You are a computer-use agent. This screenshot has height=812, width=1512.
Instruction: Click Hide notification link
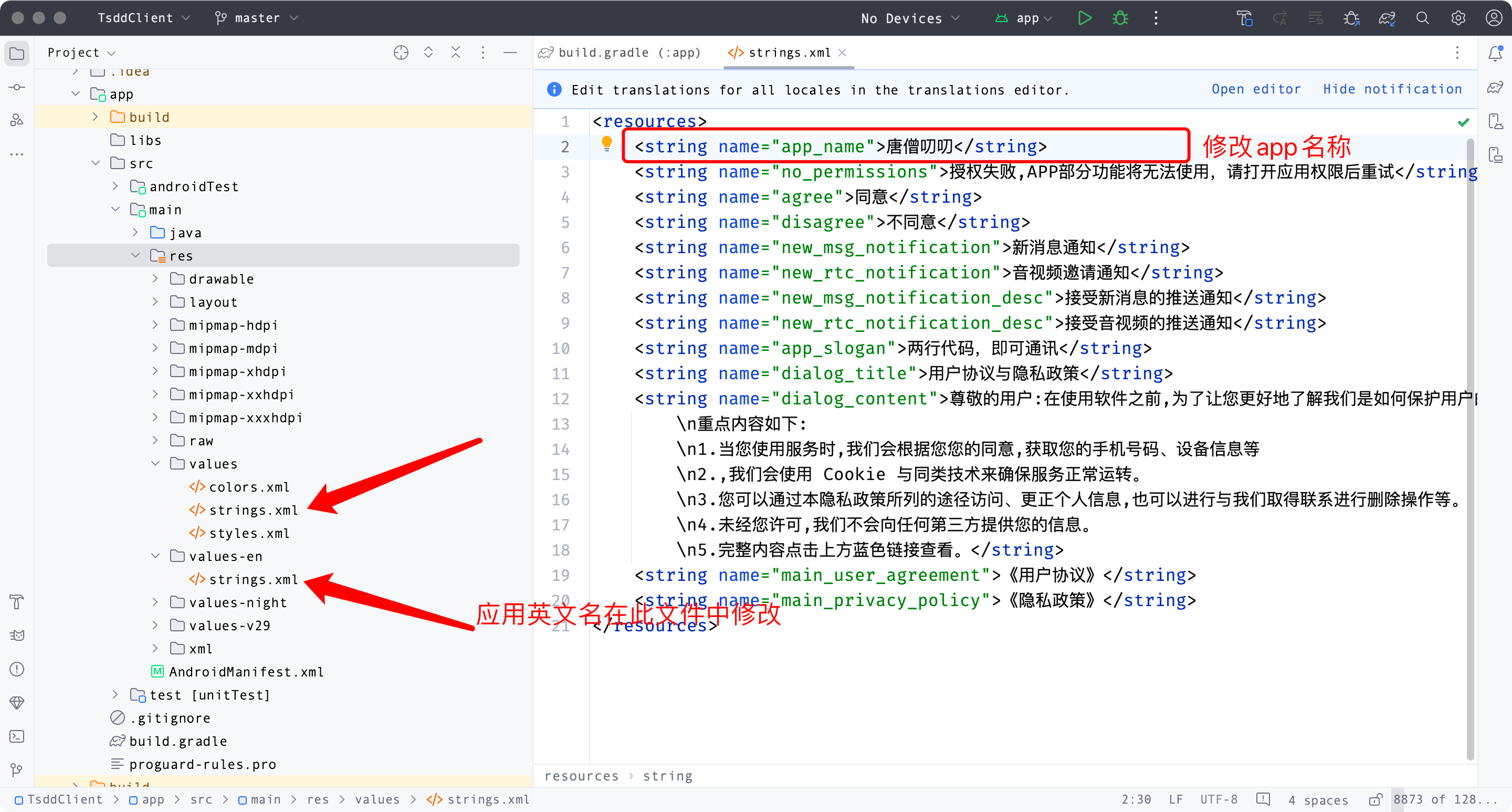coord(1392,89)
